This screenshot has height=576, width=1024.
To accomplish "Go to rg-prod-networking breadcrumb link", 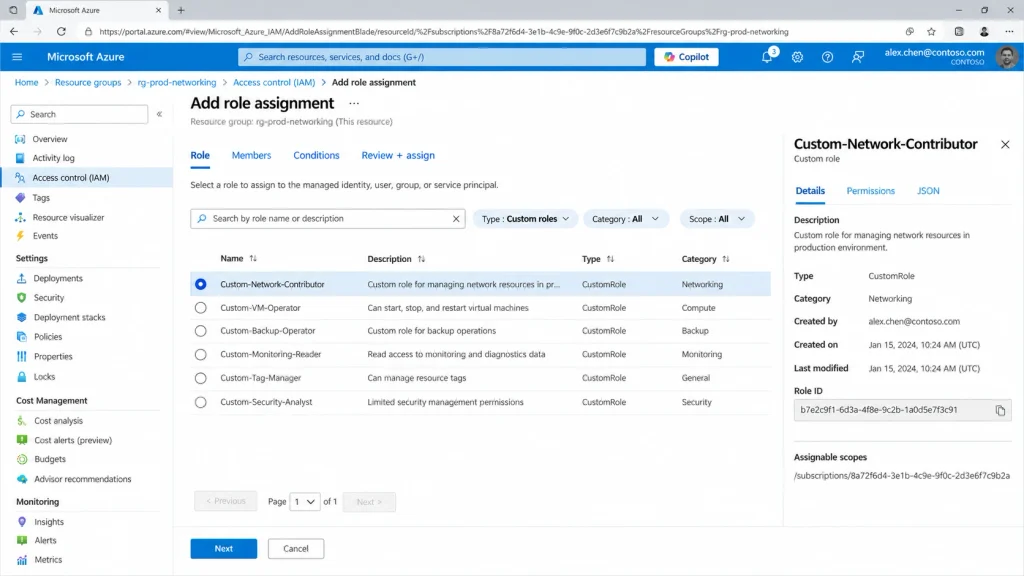I will (177, 82).
